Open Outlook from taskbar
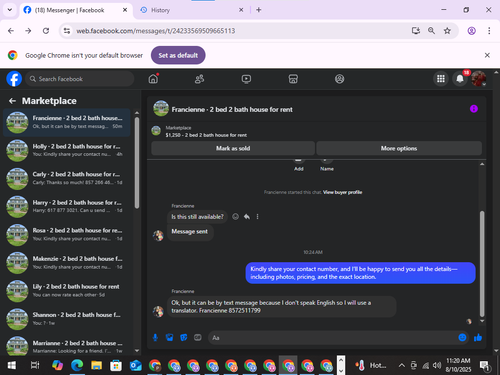This screenshot has height=375, width=500. click(x=136, y=366)
